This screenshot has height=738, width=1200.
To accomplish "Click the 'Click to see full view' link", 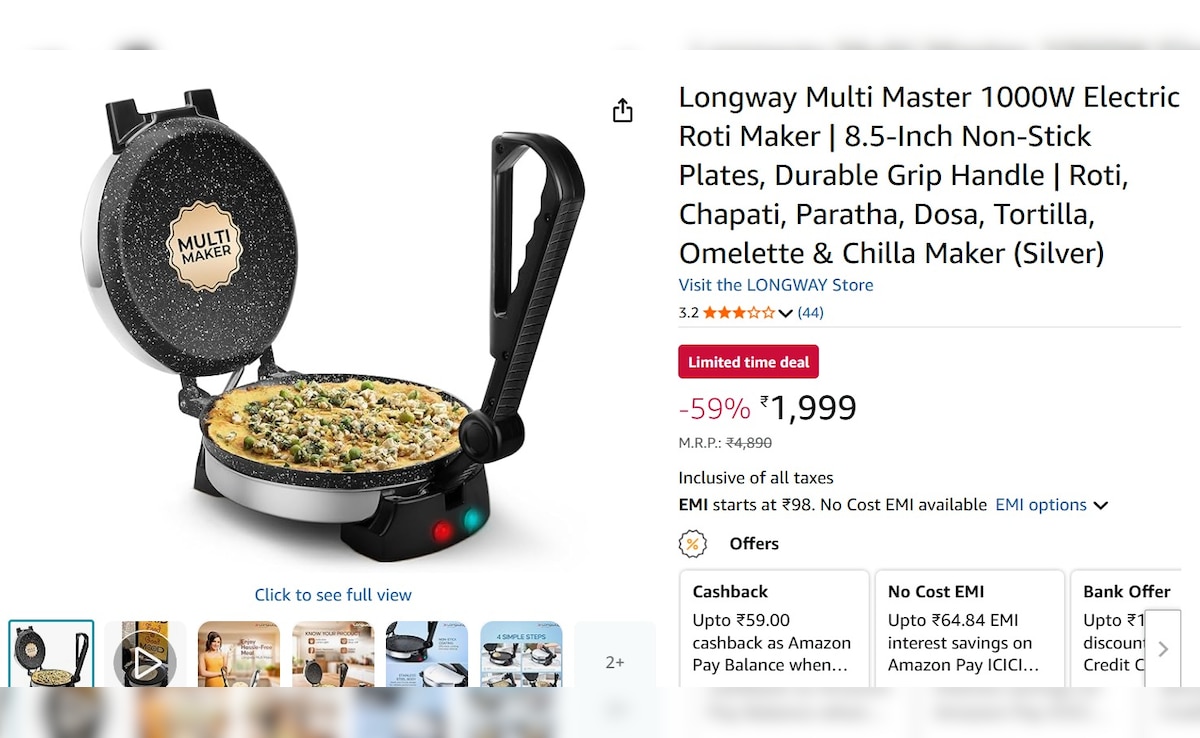I will [x=333, y=595].
